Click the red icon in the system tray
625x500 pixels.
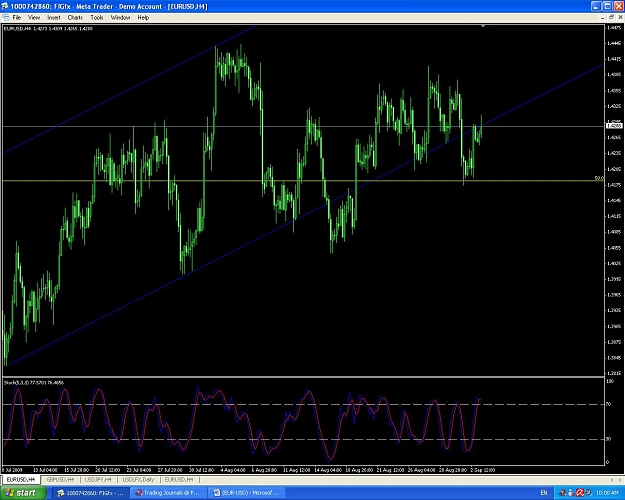click(x=580, y=493)
